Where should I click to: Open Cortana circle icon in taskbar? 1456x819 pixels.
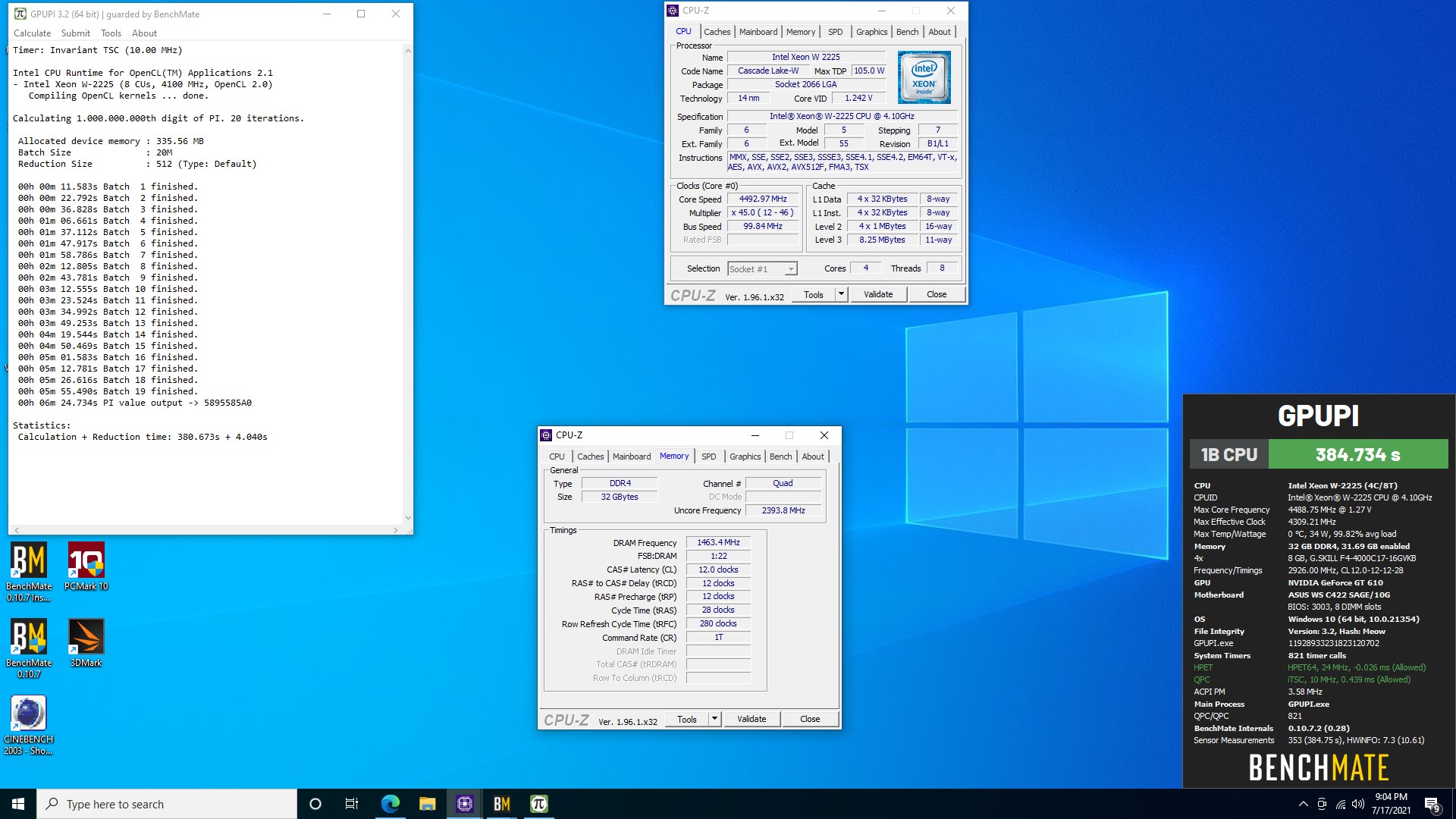[315, 804]
